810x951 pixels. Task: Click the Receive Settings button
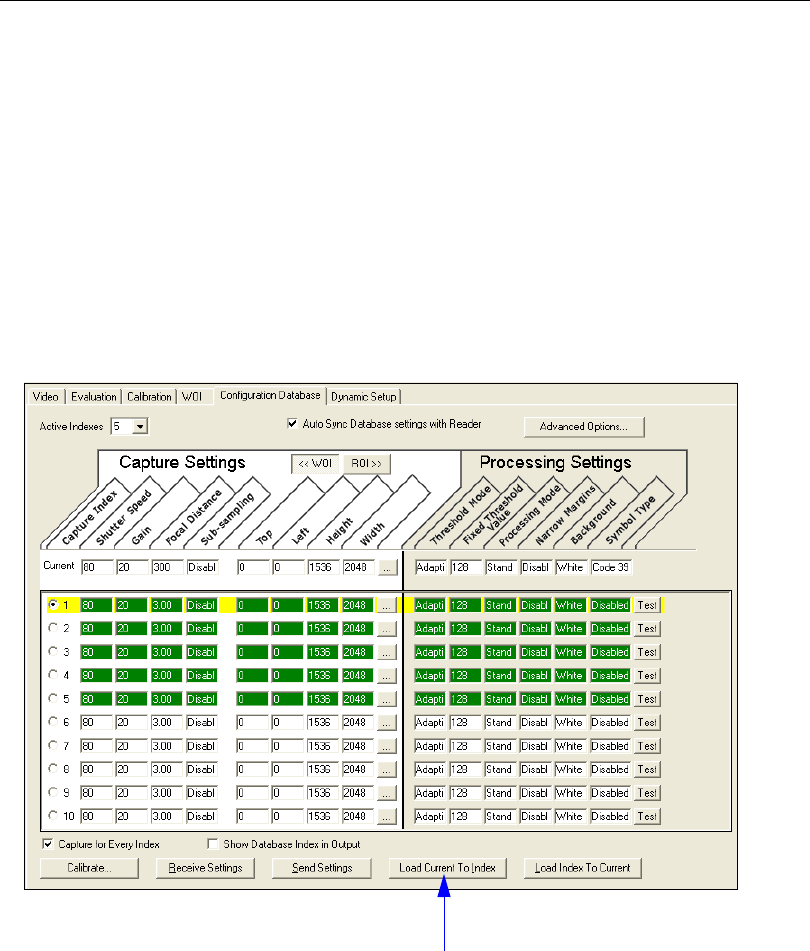point(205,868)
